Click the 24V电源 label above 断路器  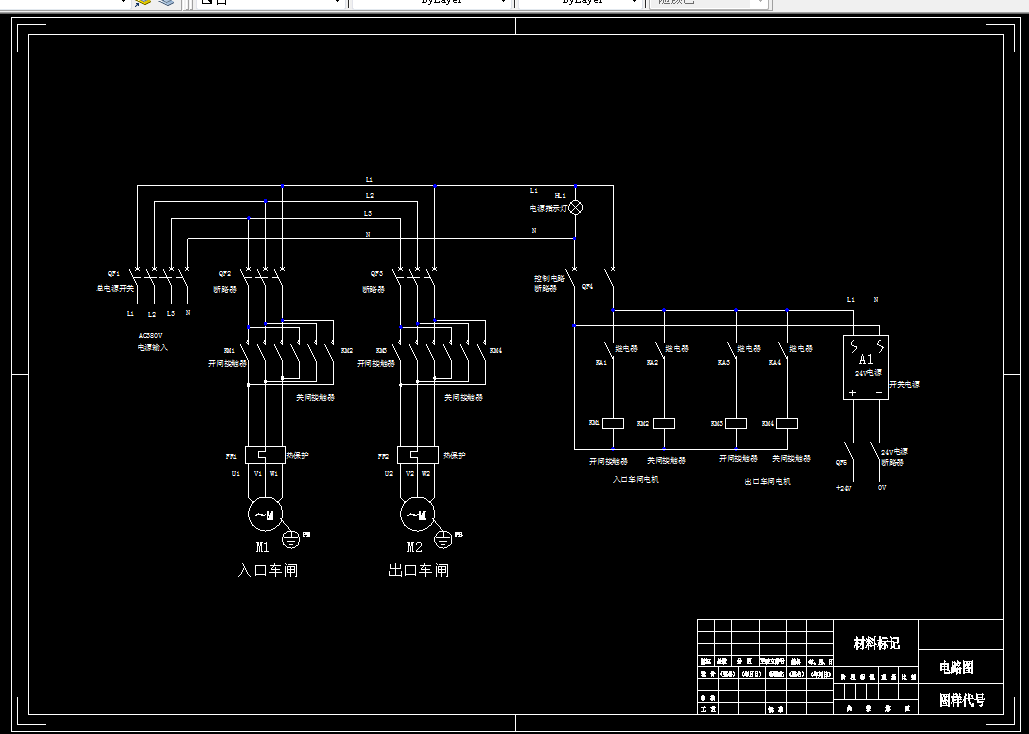point(894,452)
